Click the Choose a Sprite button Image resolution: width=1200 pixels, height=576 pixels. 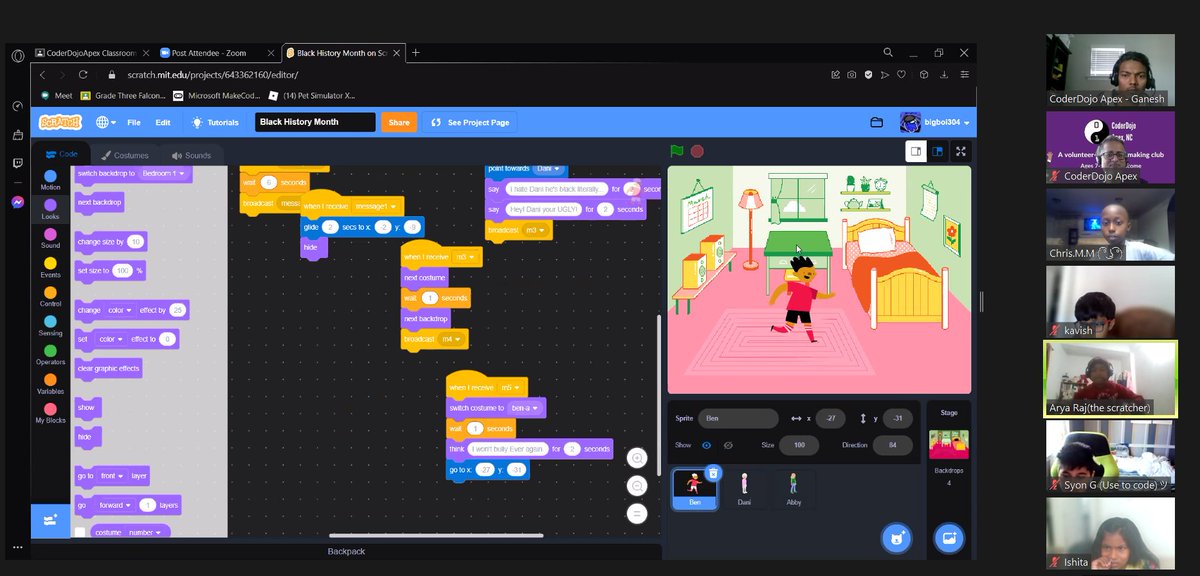click(896, 537)
